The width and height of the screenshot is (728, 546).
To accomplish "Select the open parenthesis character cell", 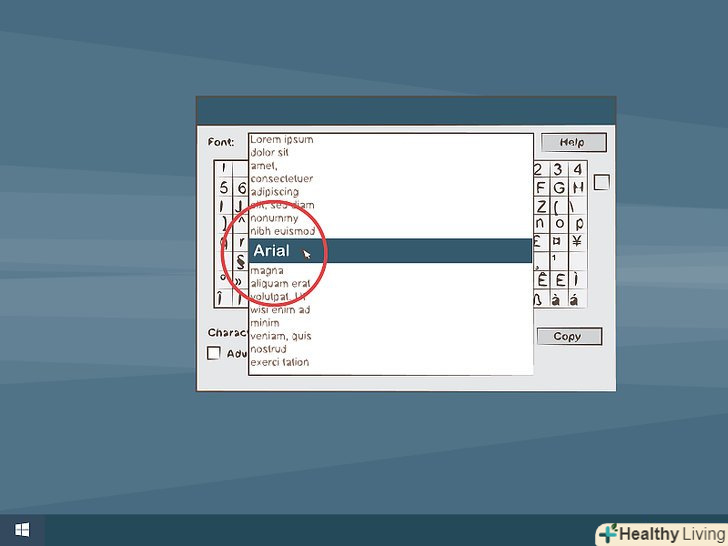I will pyautogui.click(x=559, y=206).
